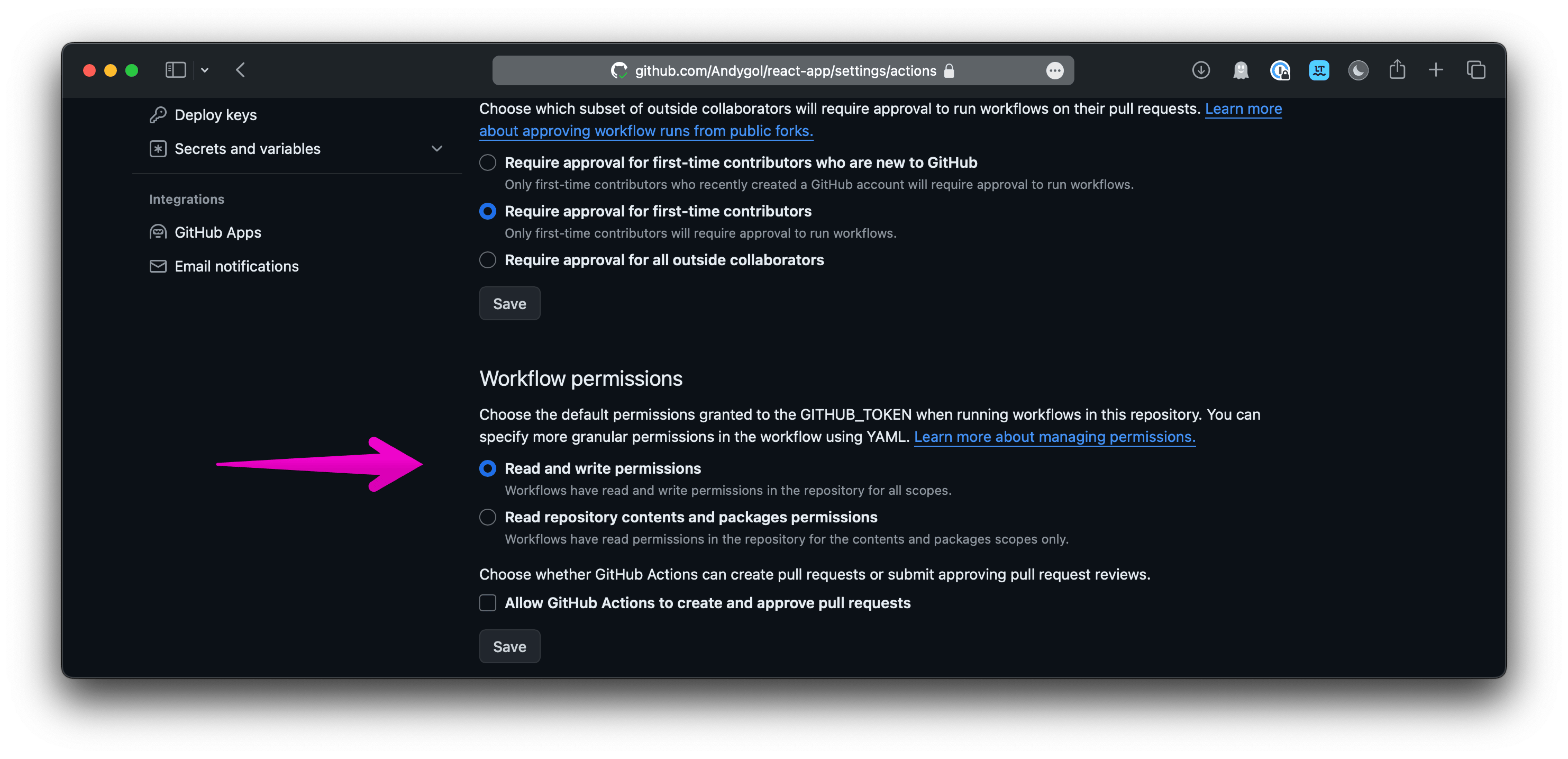Toggle dark mode via the moon extension icon
The image size is (1568, 759).
(1358, 70)
